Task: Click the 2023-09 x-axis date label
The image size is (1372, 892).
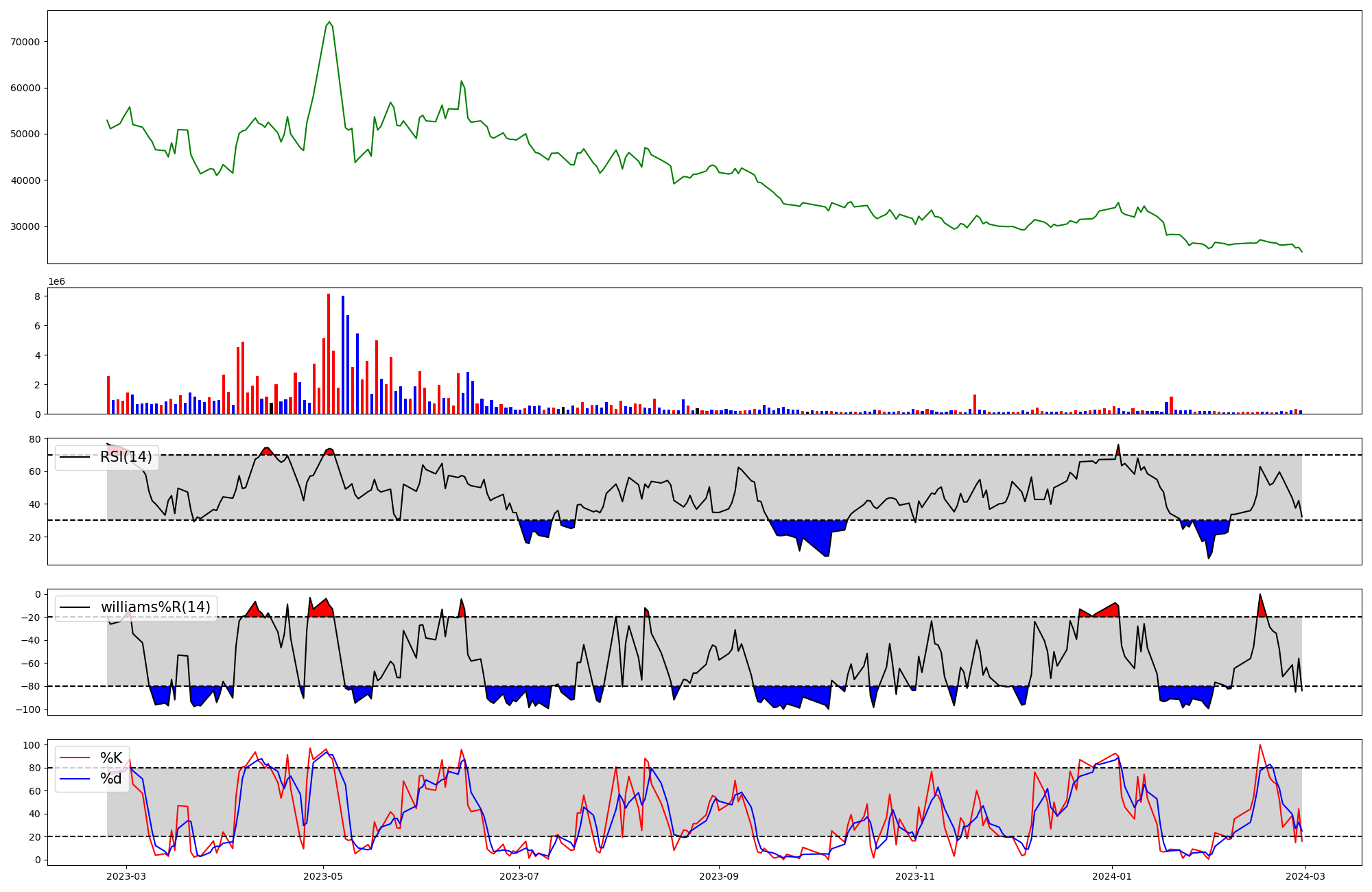Action: tap(719, 876)
